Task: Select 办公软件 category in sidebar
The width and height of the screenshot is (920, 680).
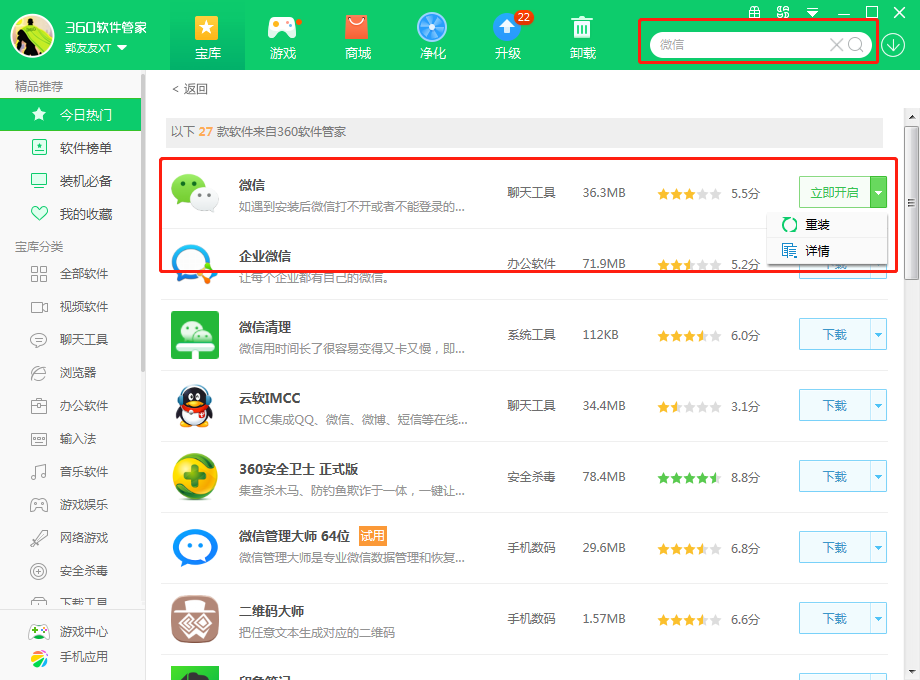Action: point(70,405)
